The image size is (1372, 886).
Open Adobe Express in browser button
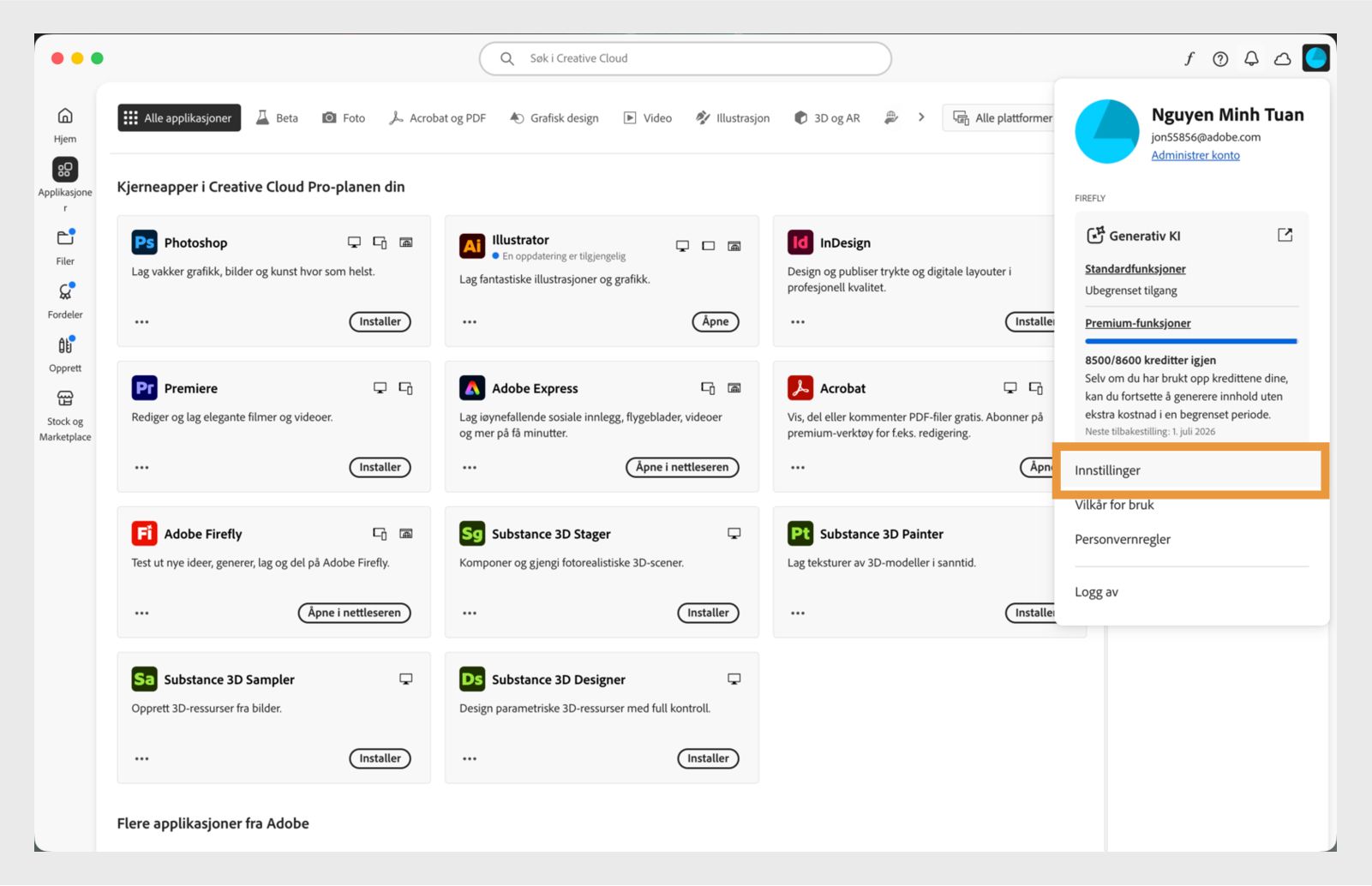682,468
